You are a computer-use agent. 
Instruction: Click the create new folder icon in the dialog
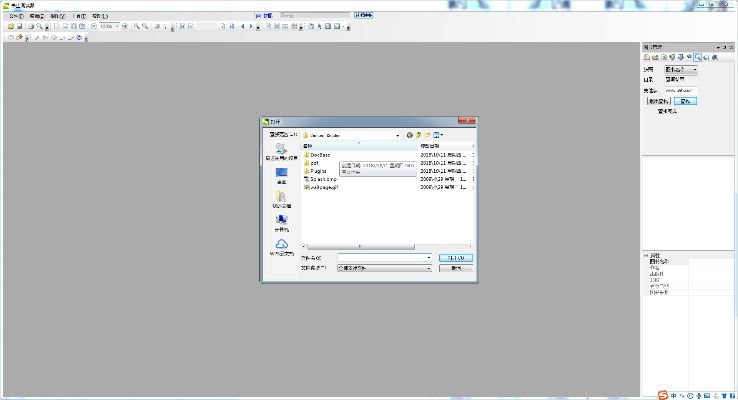427,134
